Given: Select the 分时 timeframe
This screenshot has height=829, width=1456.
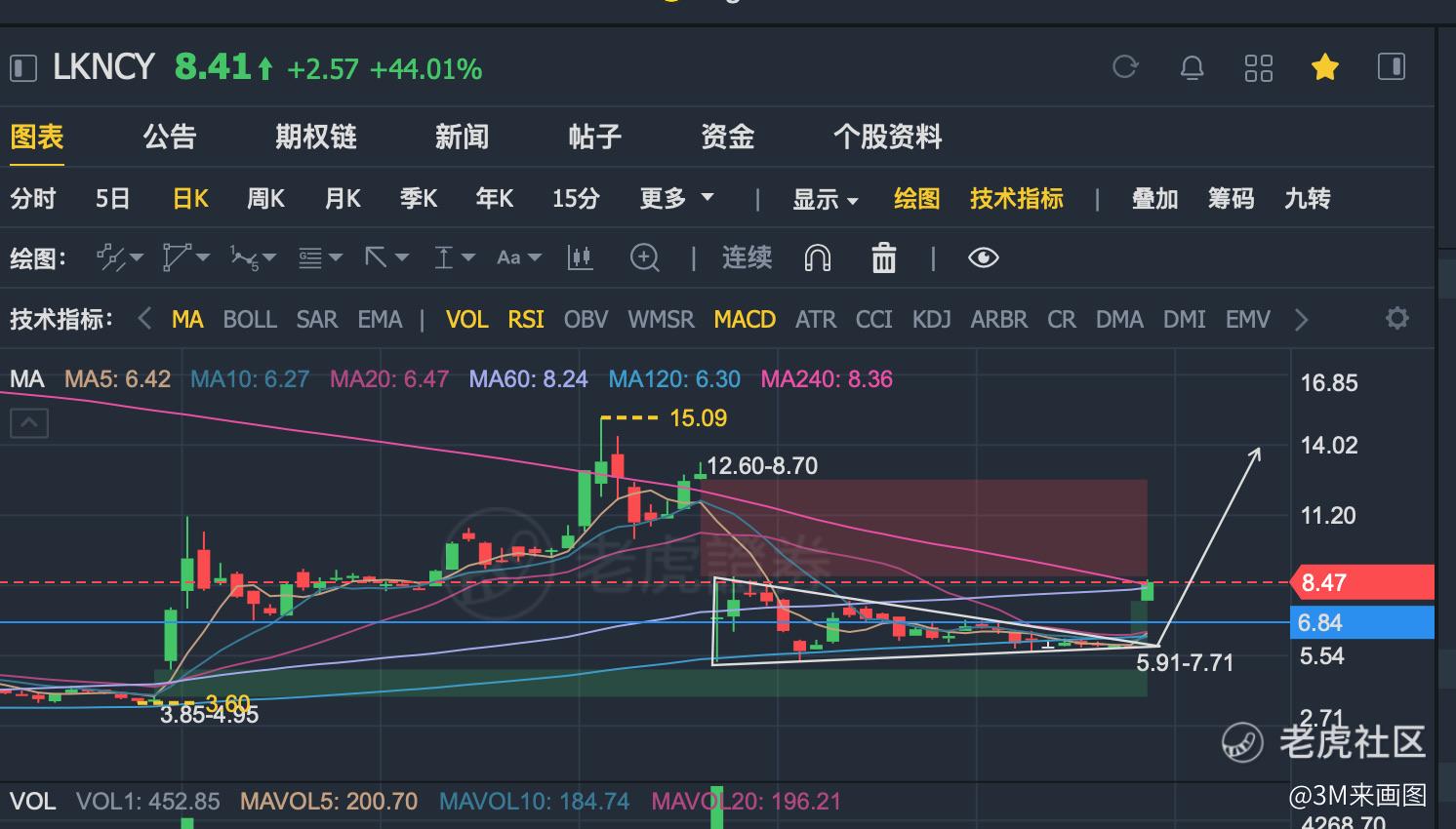Looking at the screenshot, I should (33, 199).
